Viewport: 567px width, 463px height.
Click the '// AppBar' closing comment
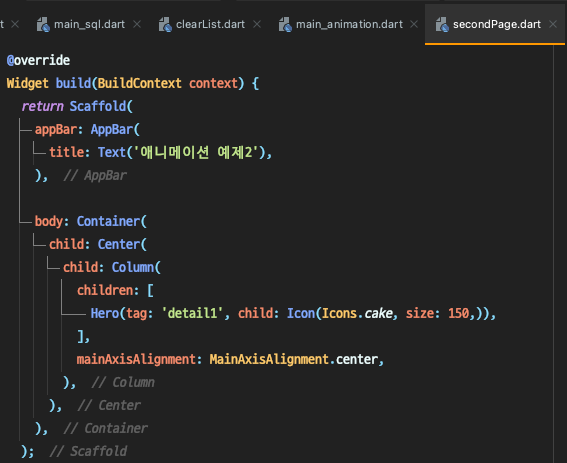point(95,176)
